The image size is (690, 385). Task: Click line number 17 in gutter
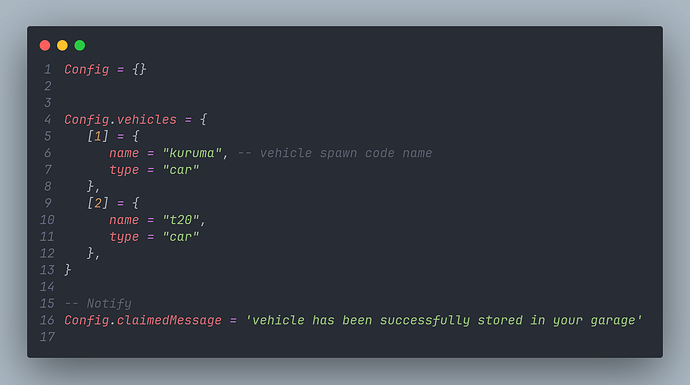[48, 337]
